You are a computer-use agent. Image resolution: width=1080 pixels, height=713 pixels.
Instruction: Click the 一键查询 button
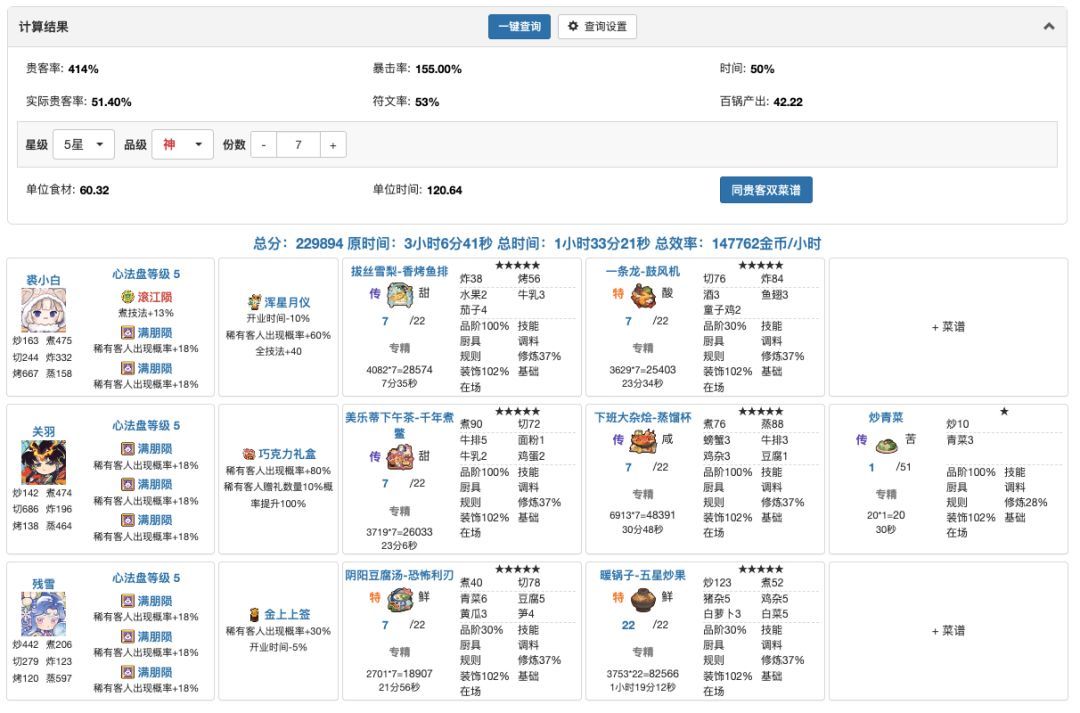point(519,26)
